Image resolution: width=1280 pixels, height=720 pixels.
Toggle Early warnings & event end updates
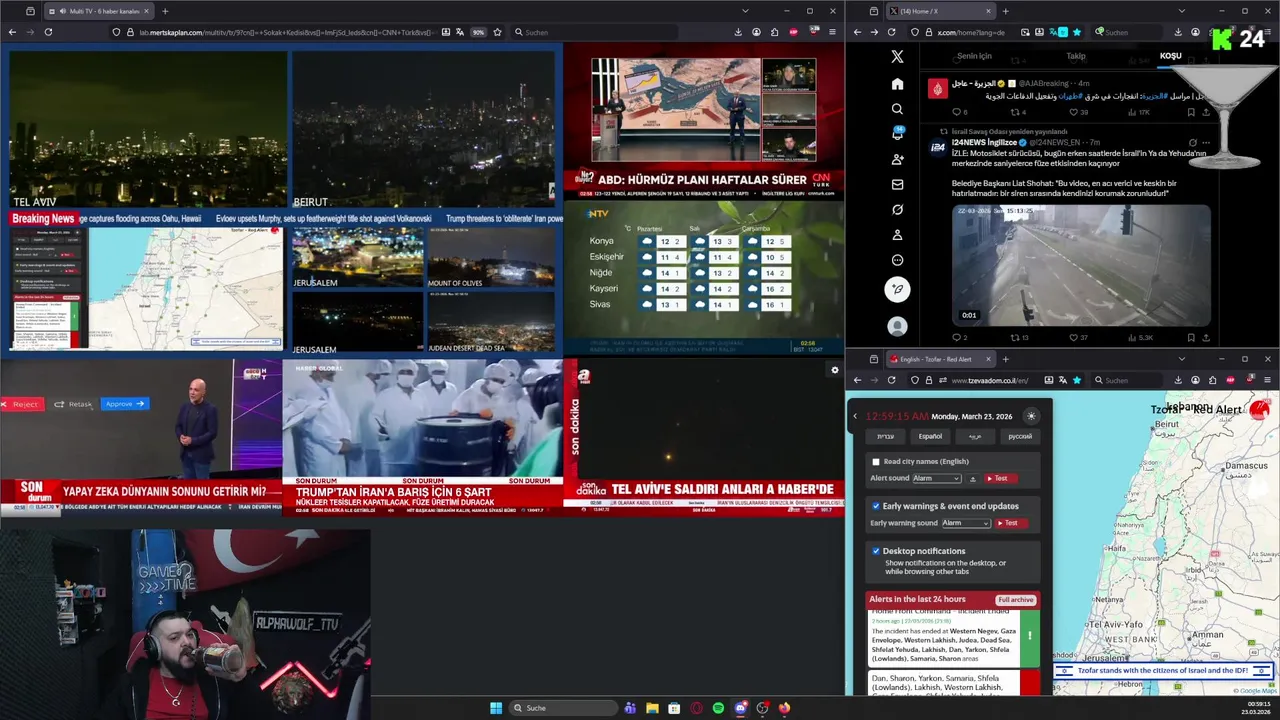pyautogui.click(x=876, y=506)
